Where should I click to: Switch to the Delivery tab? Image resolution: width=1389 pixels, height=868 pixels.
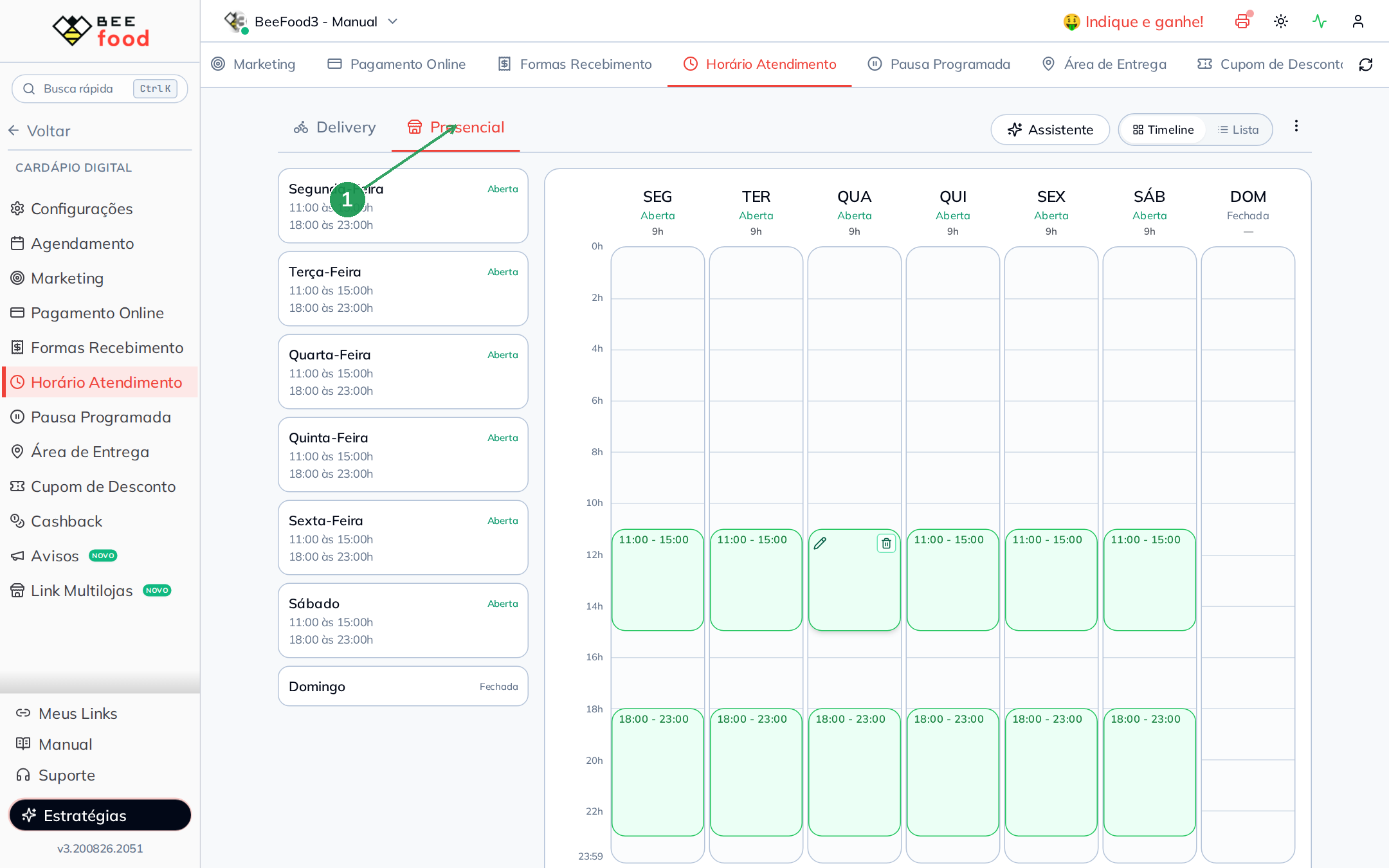pos(334,127)
